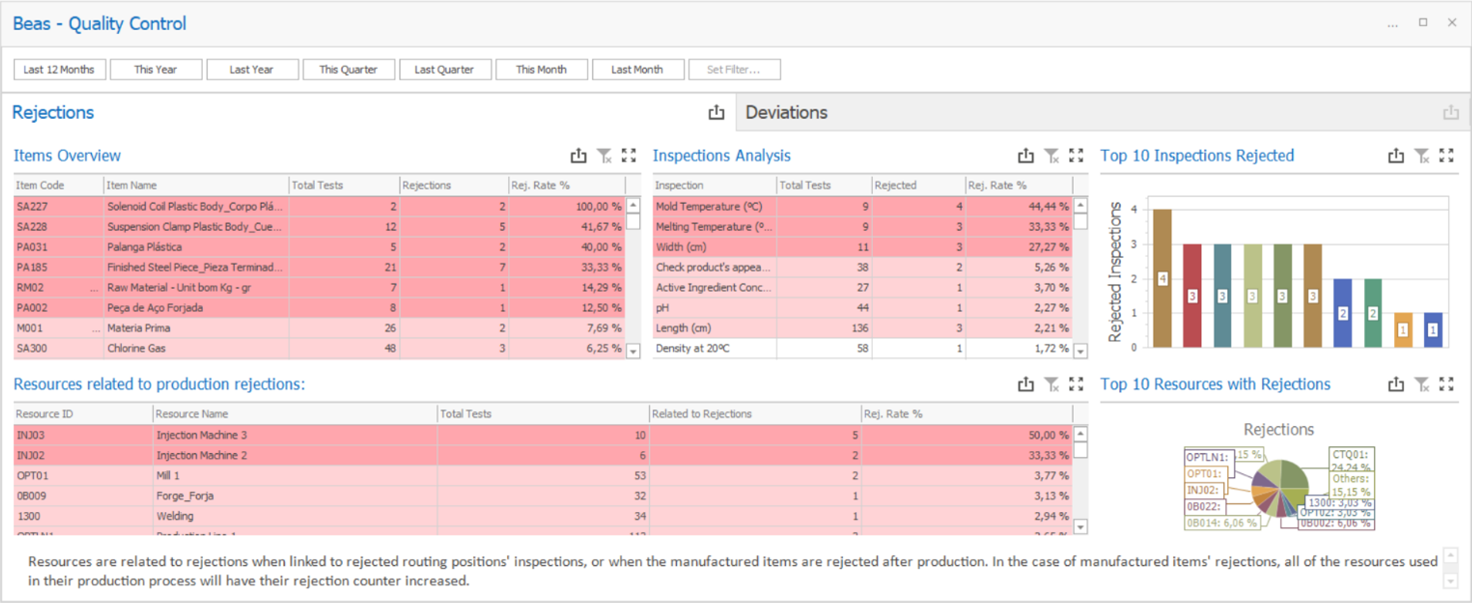The image size is (1472, 603).
Task: Apply the This Quarter filter
Action: (348, 70)
